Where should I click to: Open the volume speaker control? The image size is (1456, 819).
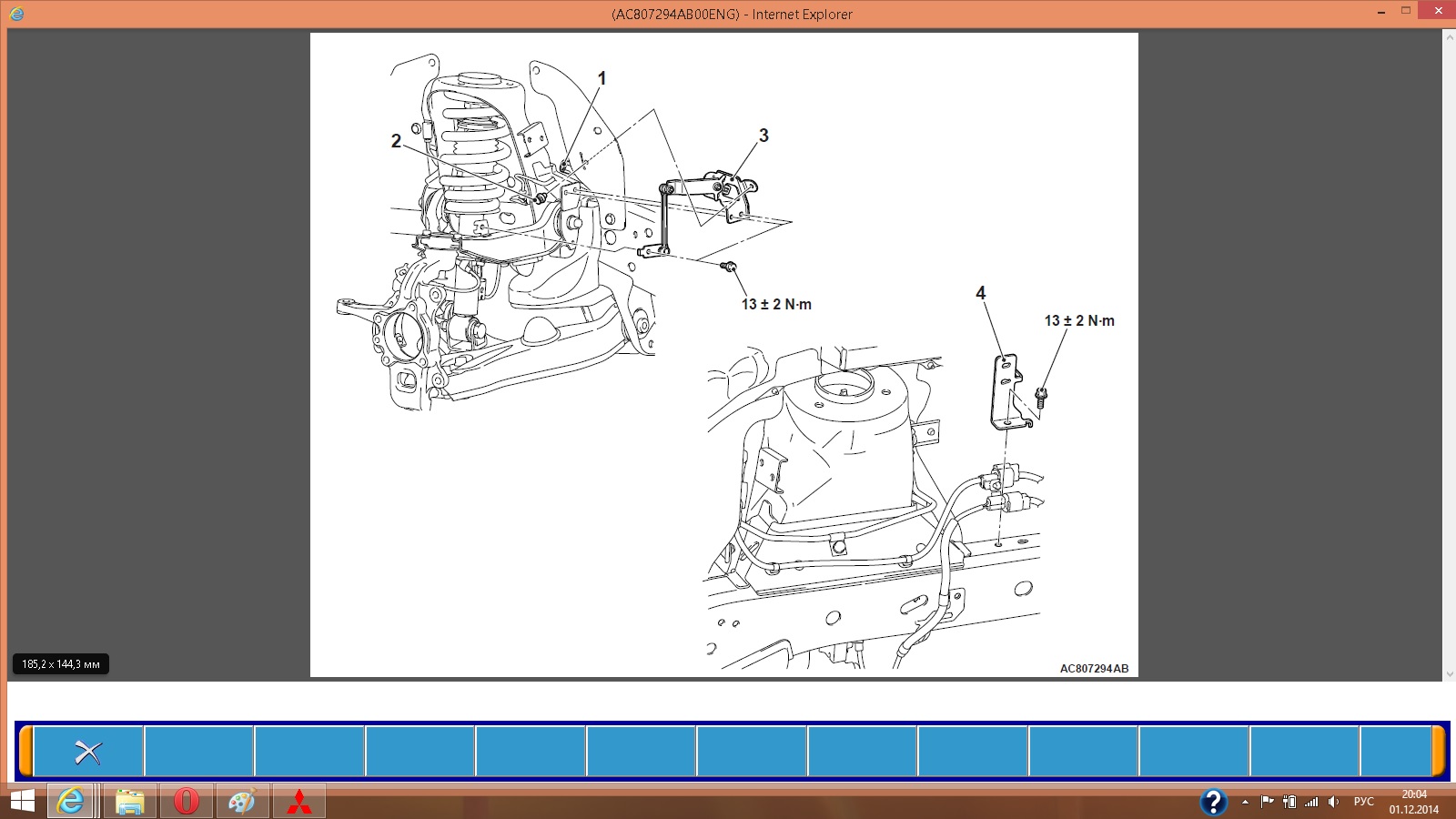1333,802
